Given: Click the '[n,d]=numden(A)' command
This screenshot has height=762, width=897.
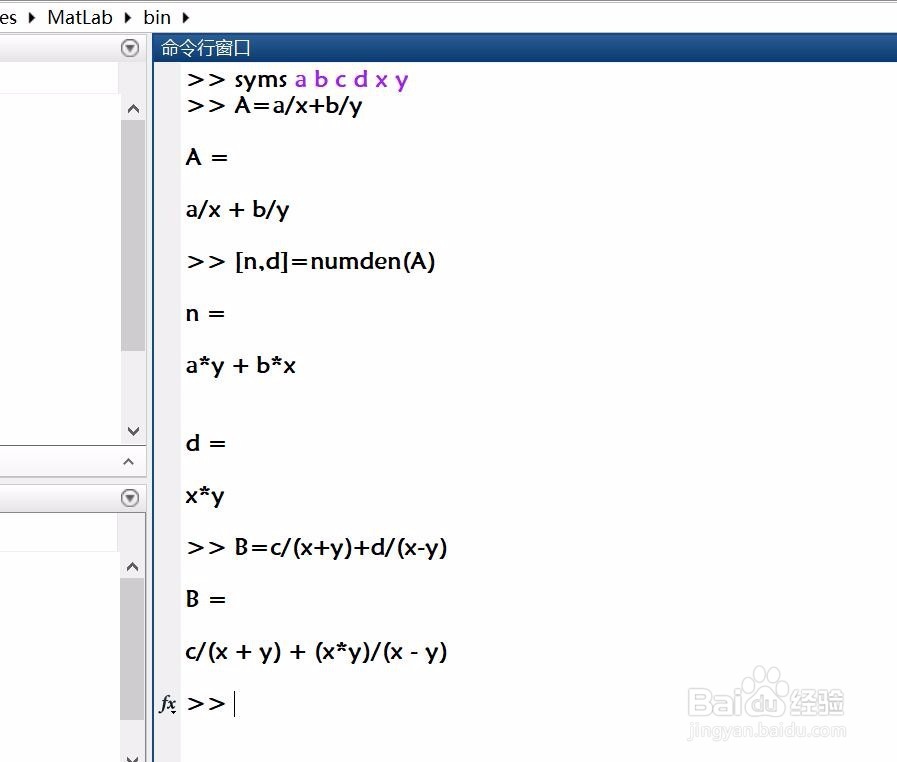Looking at the screenshot, I should pos(311,261).
